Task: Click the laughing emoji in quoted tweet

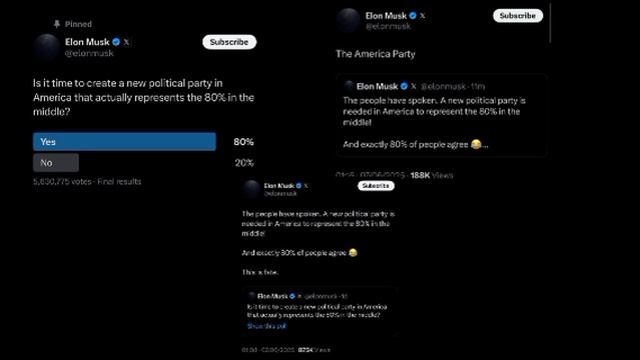Action: 476,144
